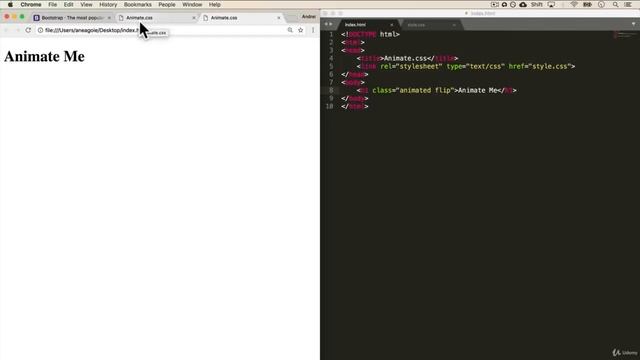Click the screen recording menu bar icon
This screenshot has height=360, width=640.
(x=495, y=4)
